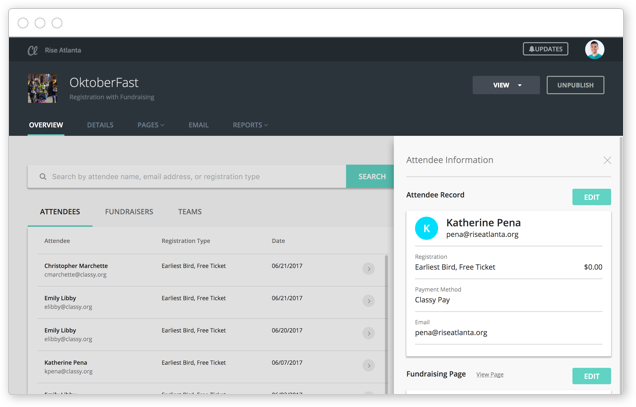Click the $0.00 registration amount
The image size is (636, 407).
pos(593,267)
